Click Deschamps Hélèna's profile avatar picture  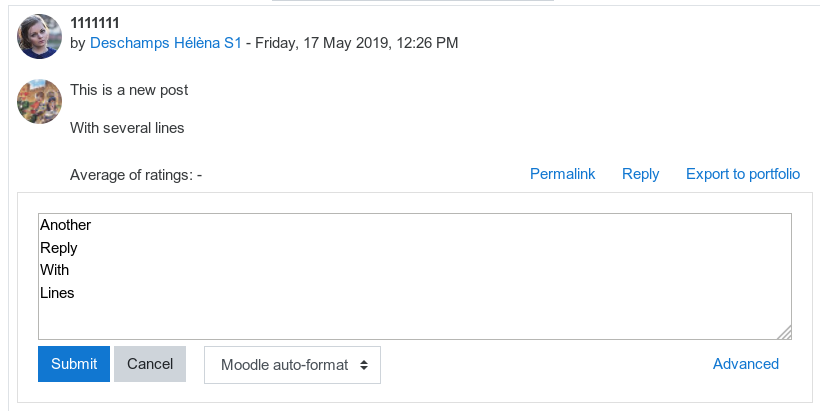(x=39, y=36)
